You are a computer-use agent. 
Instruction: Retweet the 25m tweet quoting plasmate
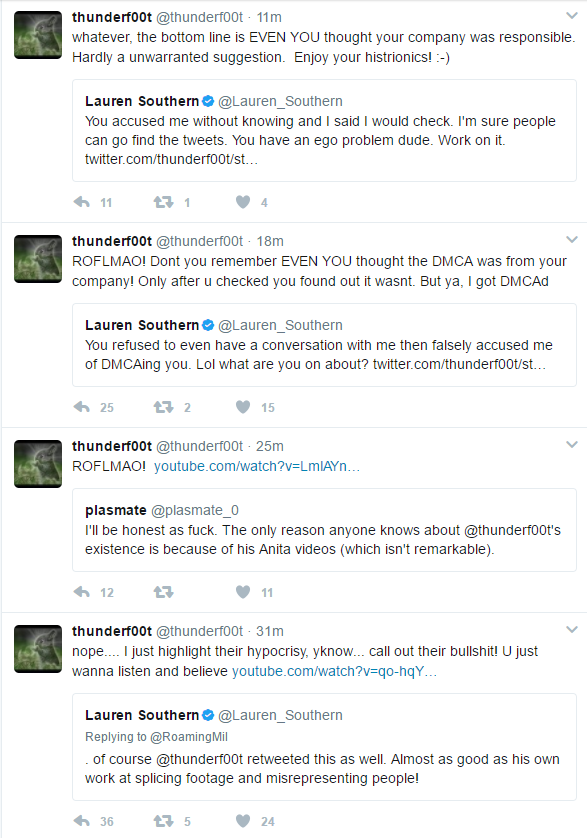coord(163,592)
